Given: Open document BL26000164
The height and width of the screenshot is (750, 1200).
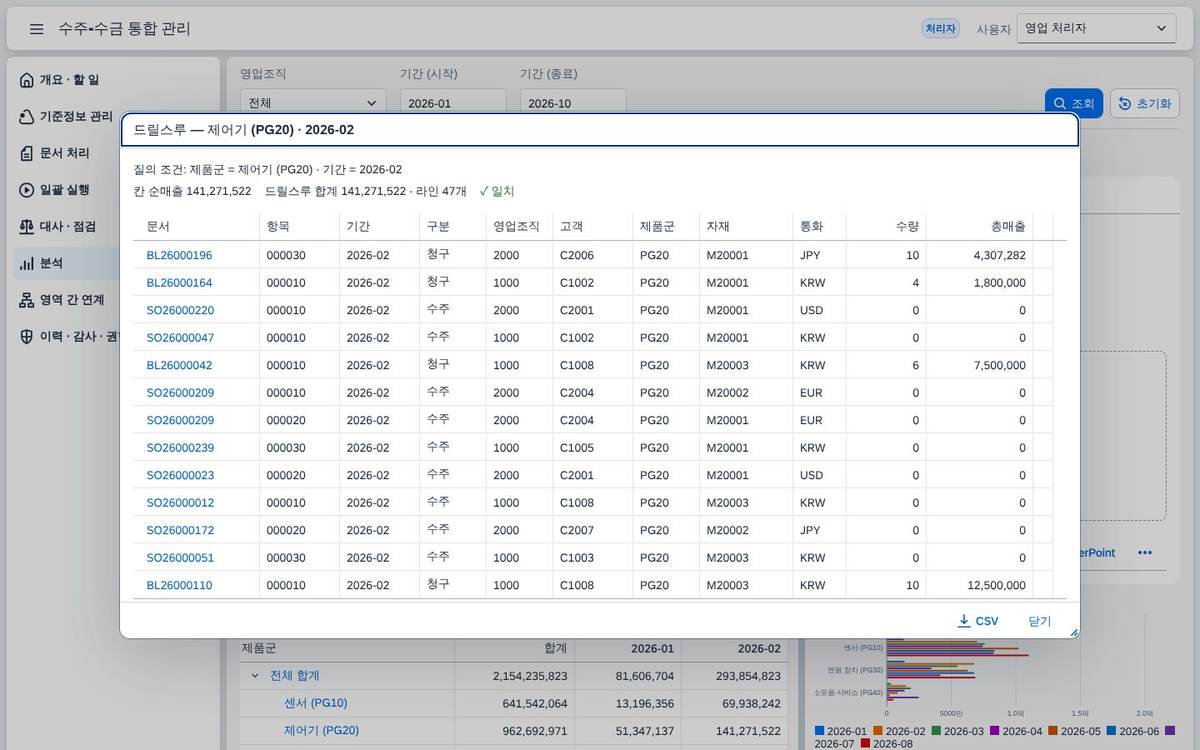Looking at the screenshot, I should tap(179, 283).
